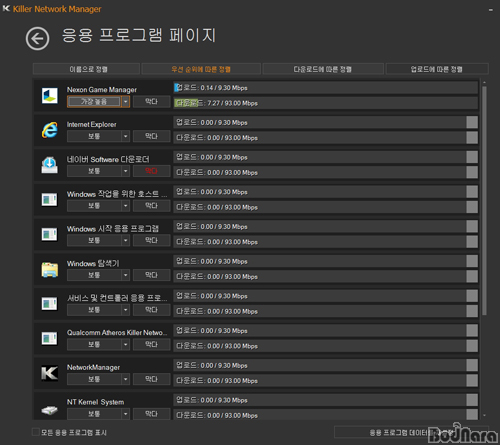Screen dimensions: 500x445
Task: Click the Windows 시작 응용 프로그램 icon
Action: pos(50,234)
